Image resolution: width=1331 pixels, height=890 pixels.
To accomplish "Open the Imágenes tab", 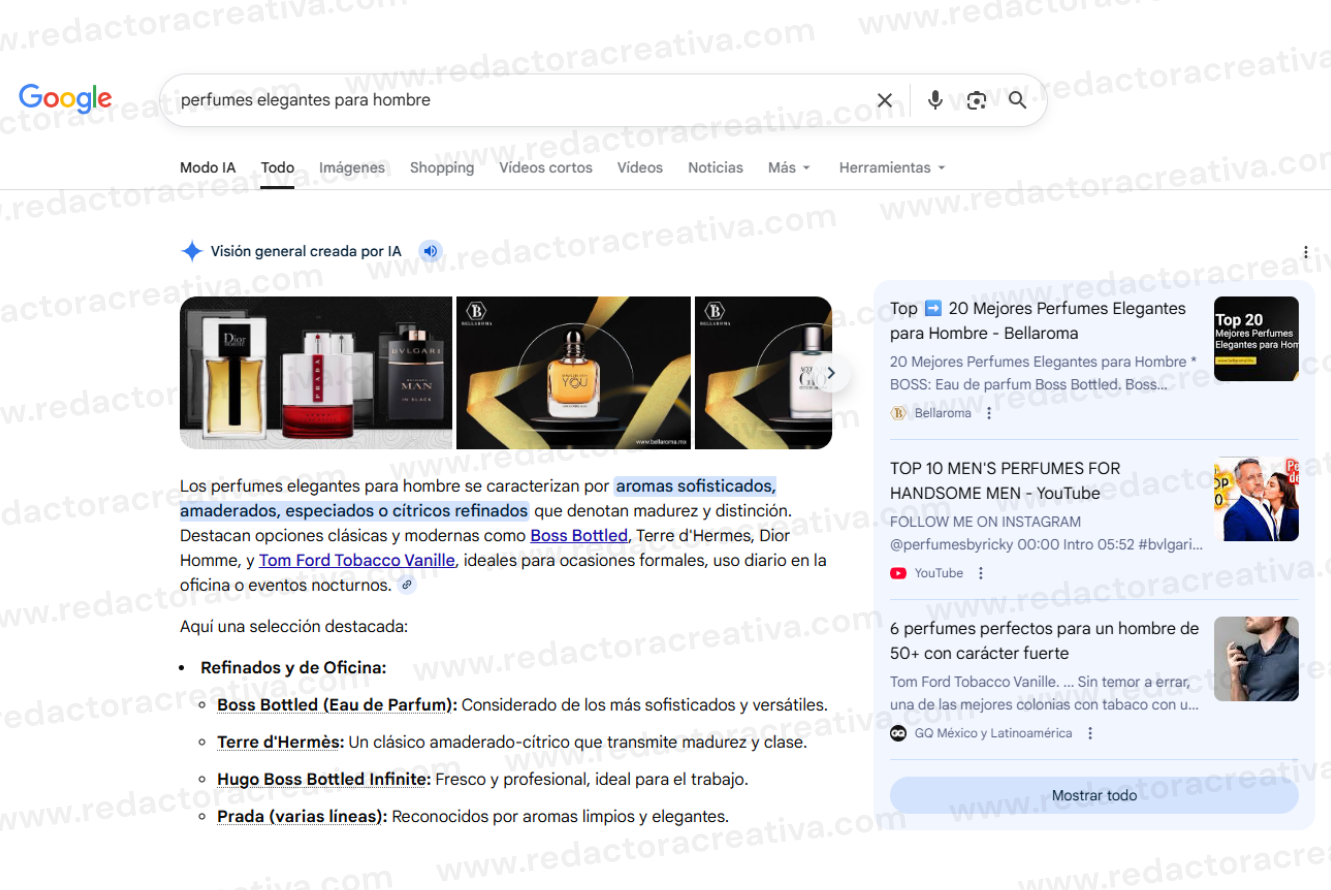I will tap(352, 168).
